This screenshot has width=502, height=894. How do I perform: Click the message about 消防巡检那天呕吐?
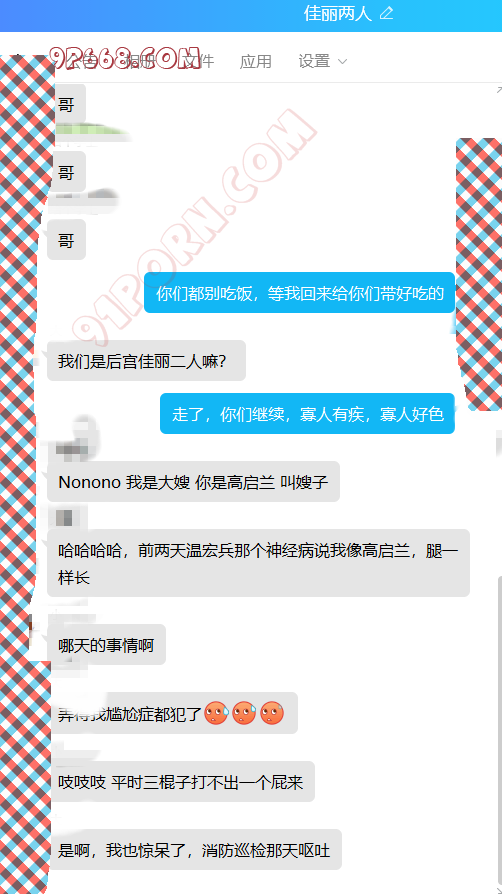pos(195,850)
